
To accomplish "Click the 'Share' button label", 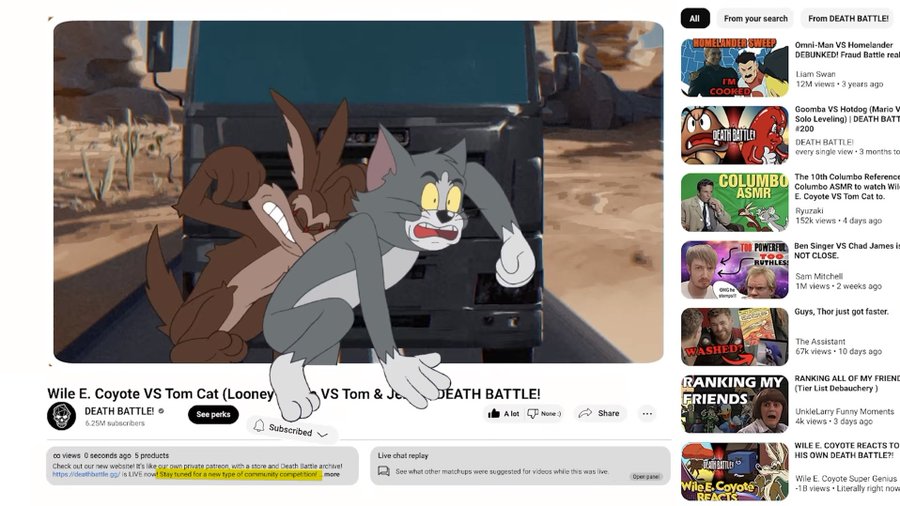I will click(x=608, y=413).
